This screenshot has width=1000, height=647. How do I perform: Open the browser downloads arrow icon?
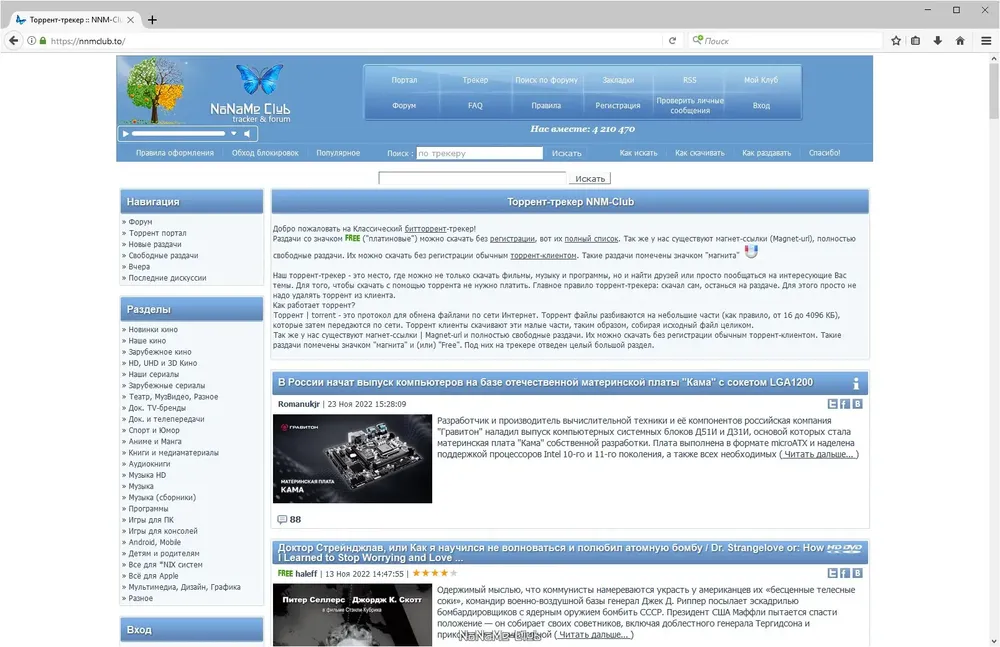tap(938, 41)
